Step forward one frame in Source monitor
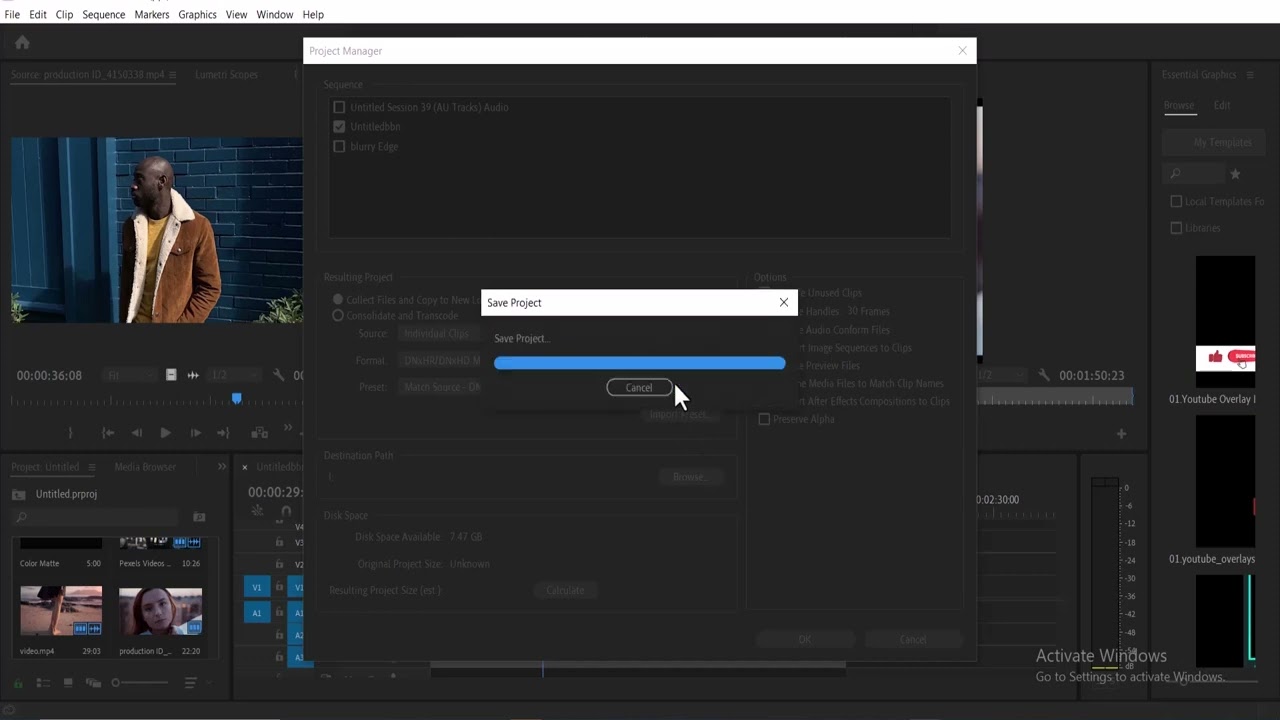The height and width of the screenshot is (720, 1280). [195, 433]
